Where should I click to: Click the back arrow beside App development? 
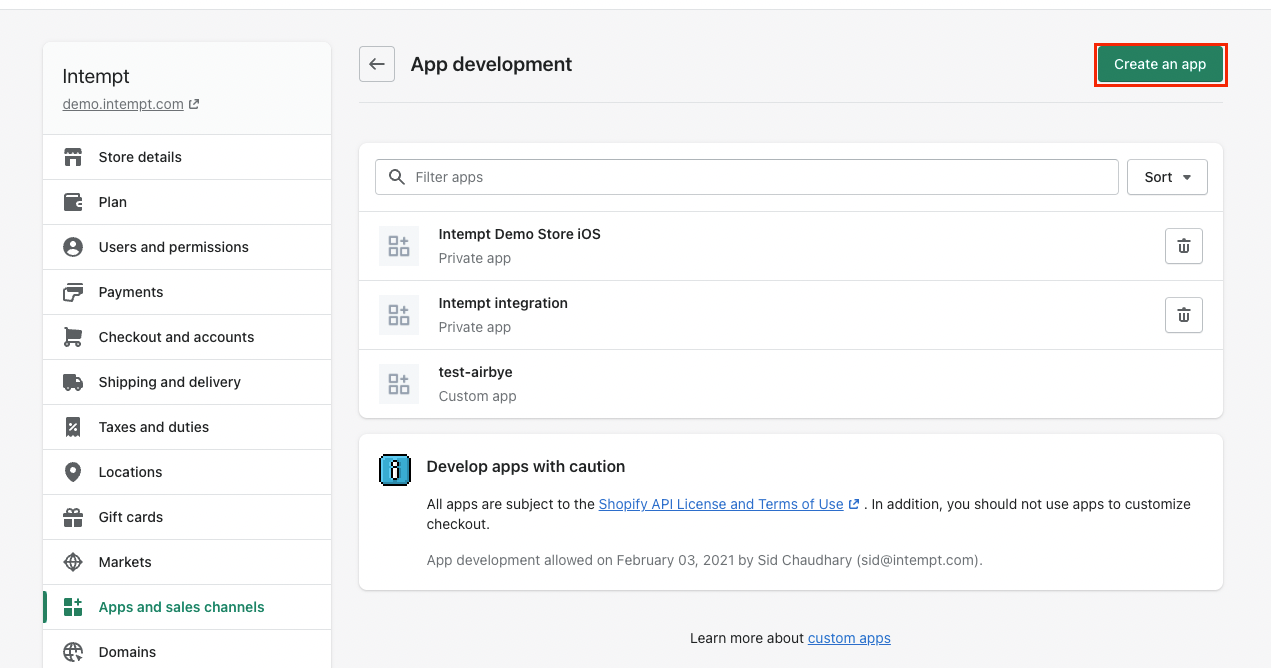[x=377, y=64]
